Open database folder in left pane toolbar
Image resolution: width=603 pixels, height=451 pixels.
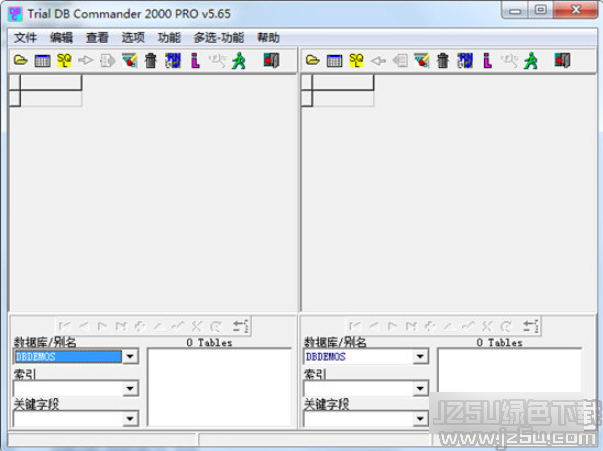point(21,61)
